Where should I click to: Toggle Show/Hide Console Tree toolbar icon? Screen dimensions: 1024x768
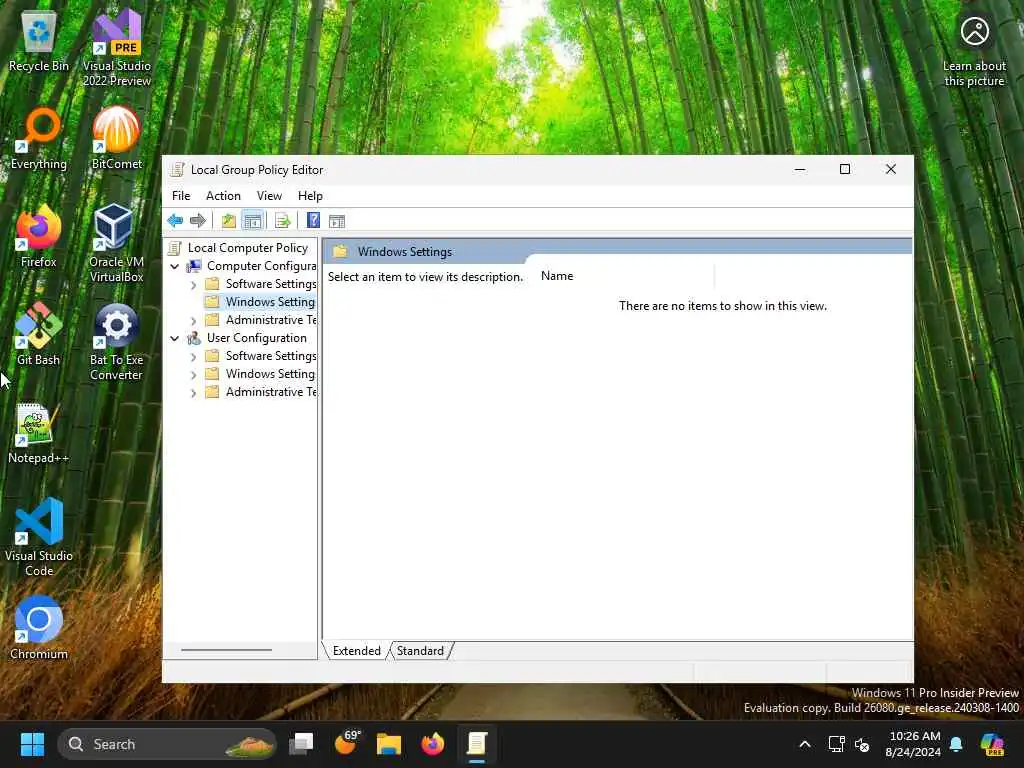pos(253,221)
